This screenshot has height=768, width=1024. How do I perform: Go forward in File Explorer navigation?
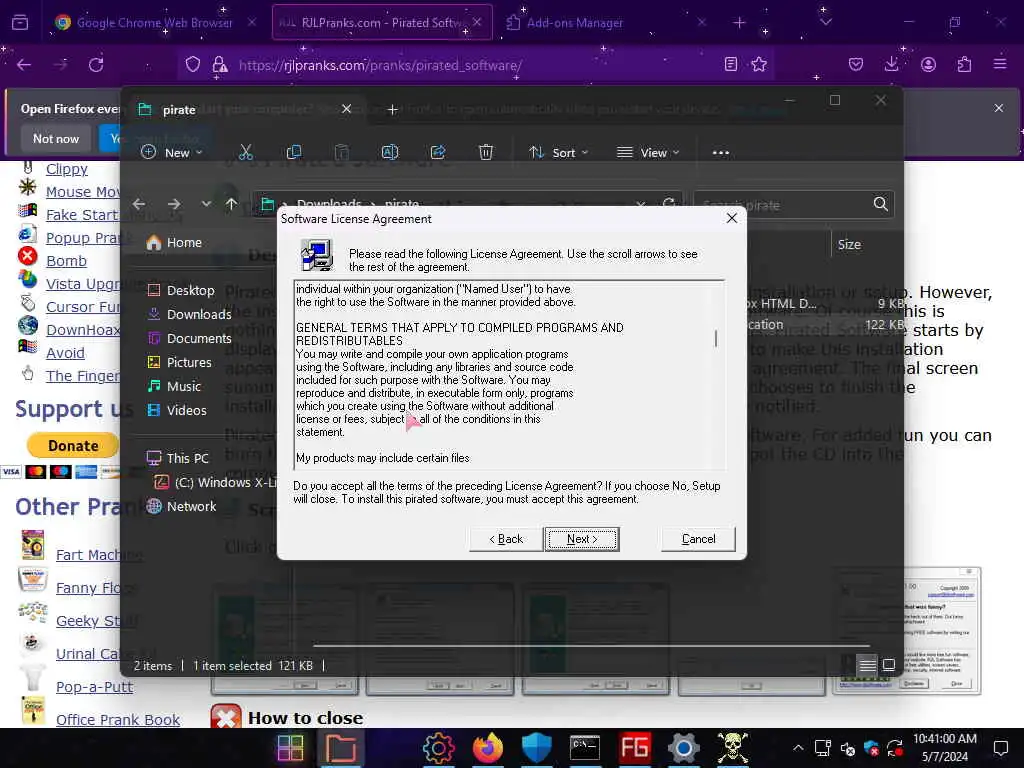(x=174, y=204)
